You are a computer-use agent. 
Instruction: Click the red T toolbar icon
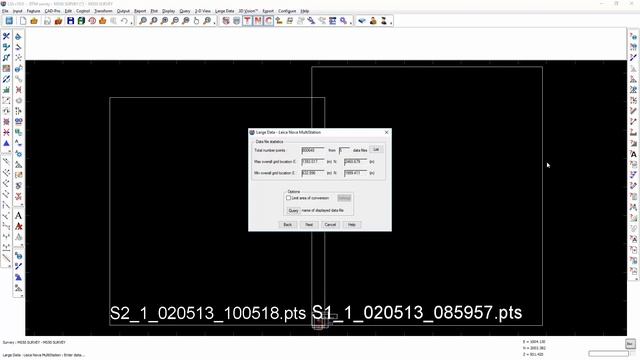coord(247,21)
